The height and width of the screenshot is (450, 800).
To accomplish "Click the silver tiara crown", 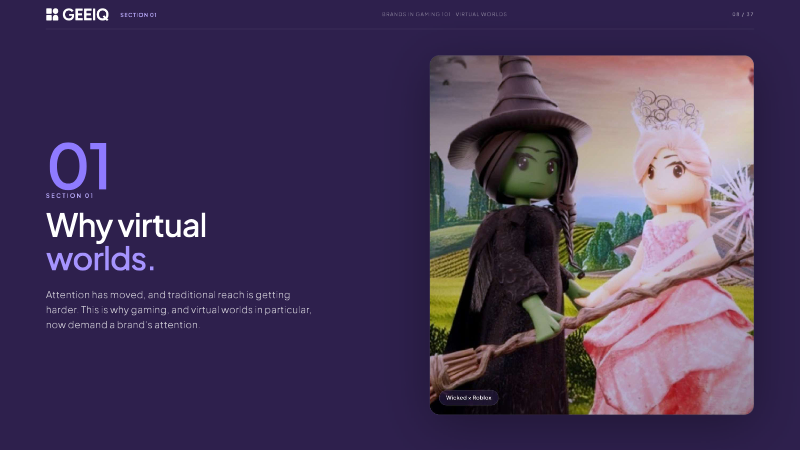I will 666,110.
